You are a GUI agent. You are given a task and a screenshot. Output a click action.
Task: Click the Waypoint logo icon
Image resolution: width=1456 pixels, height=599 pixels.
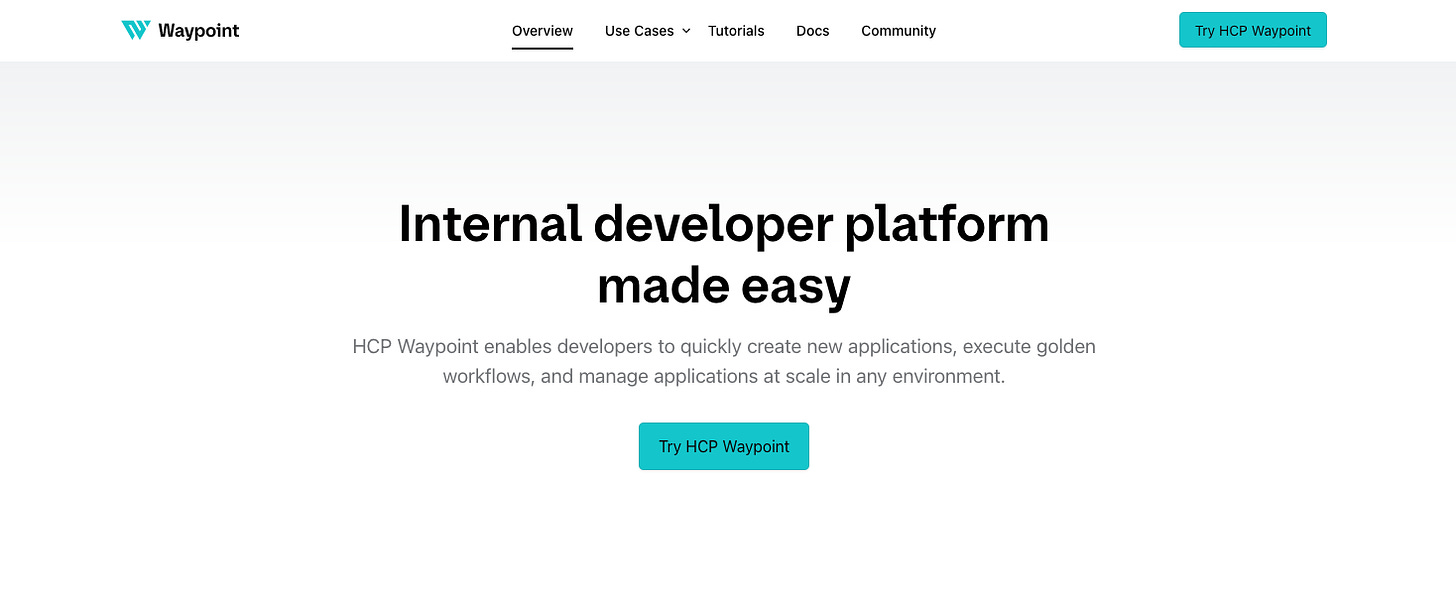tap(135, 30)
